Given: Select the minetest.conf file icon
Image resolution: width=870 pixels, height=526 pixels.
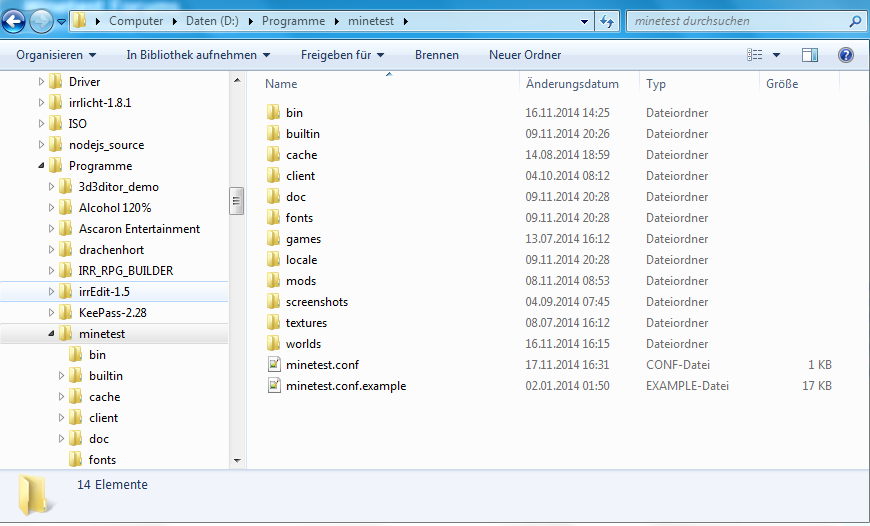Looking at the screenshot, I should click(275, 365).
